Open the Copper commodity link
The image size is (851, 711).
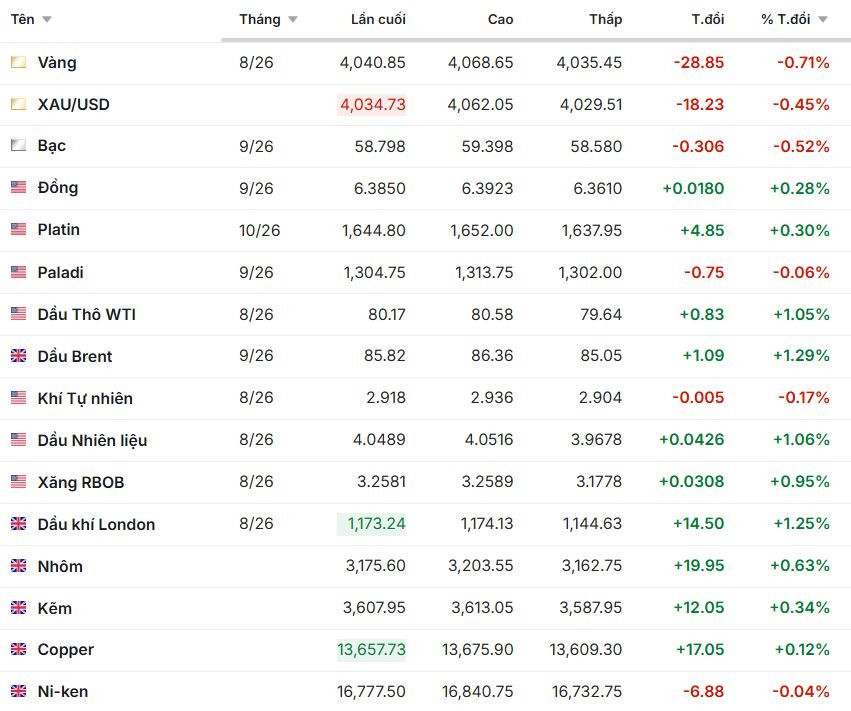[x=66, y=650]
